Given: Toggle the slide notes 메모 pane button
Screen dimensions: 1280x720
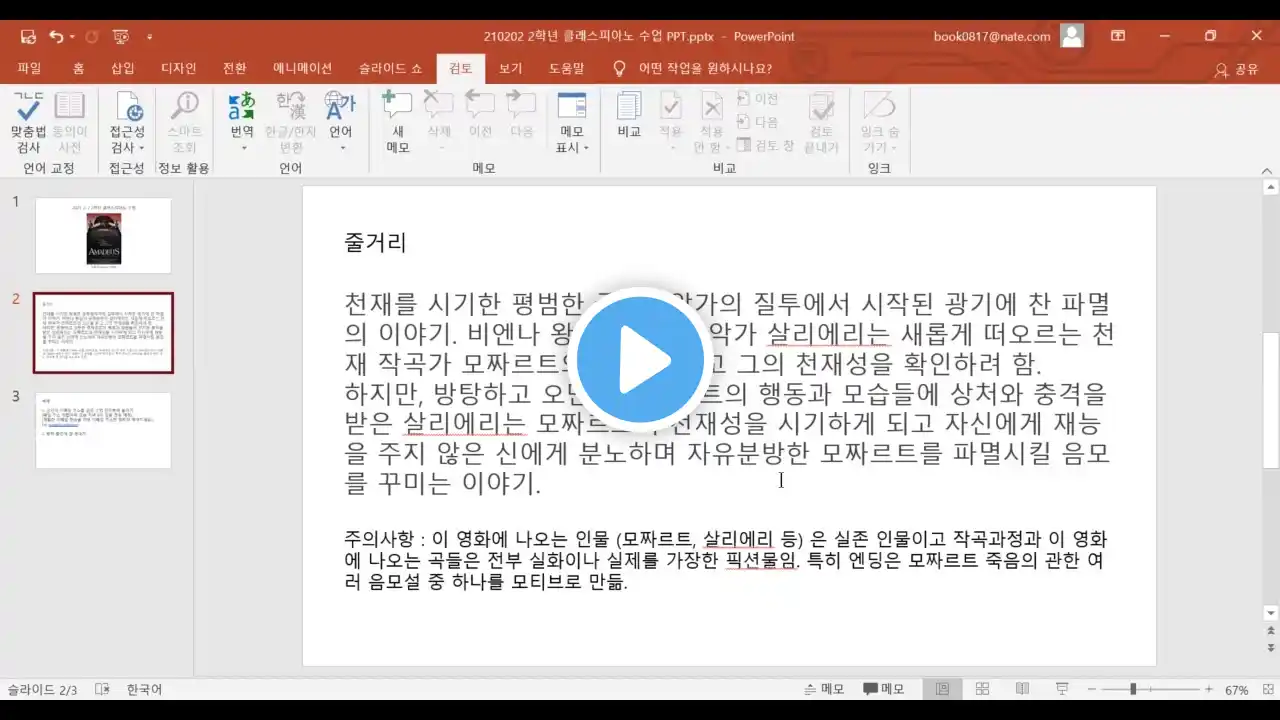Looking at the screenshot, I should (825, 689).
